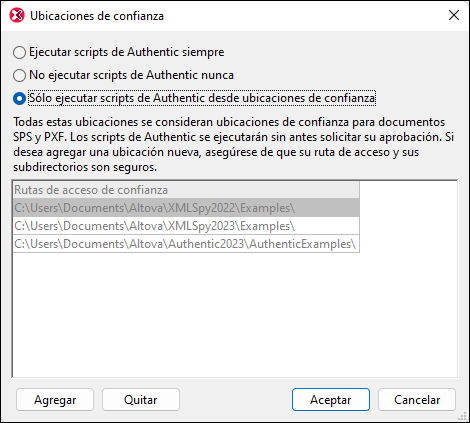
Task: Click the label text Ejecutar scripts de Authentic siempre
Action: pyautogui.click(x=127, y=52)
